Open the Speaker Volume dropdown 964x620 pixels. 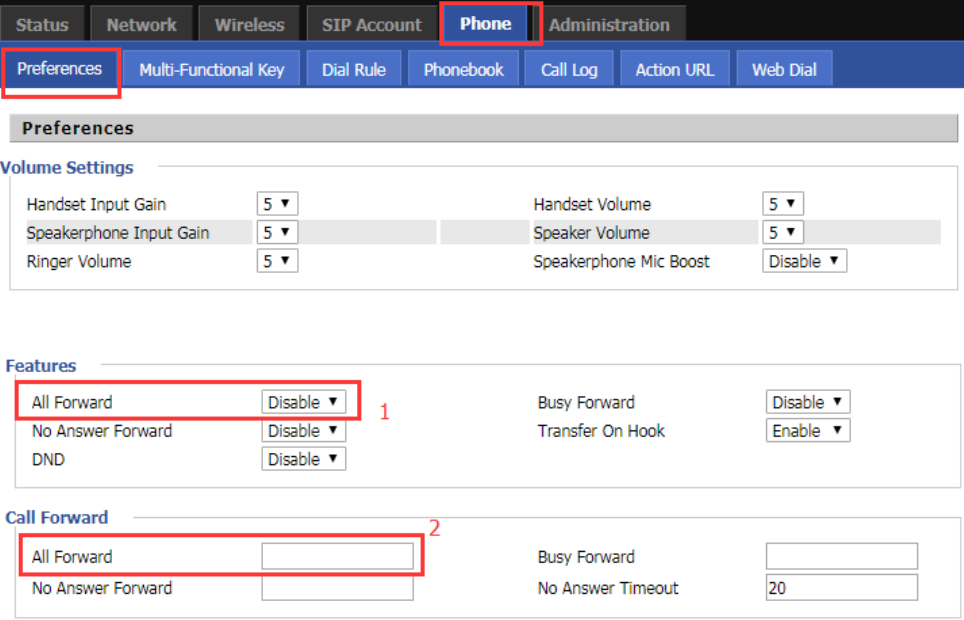pyautogui.click(x=782, y=233)
